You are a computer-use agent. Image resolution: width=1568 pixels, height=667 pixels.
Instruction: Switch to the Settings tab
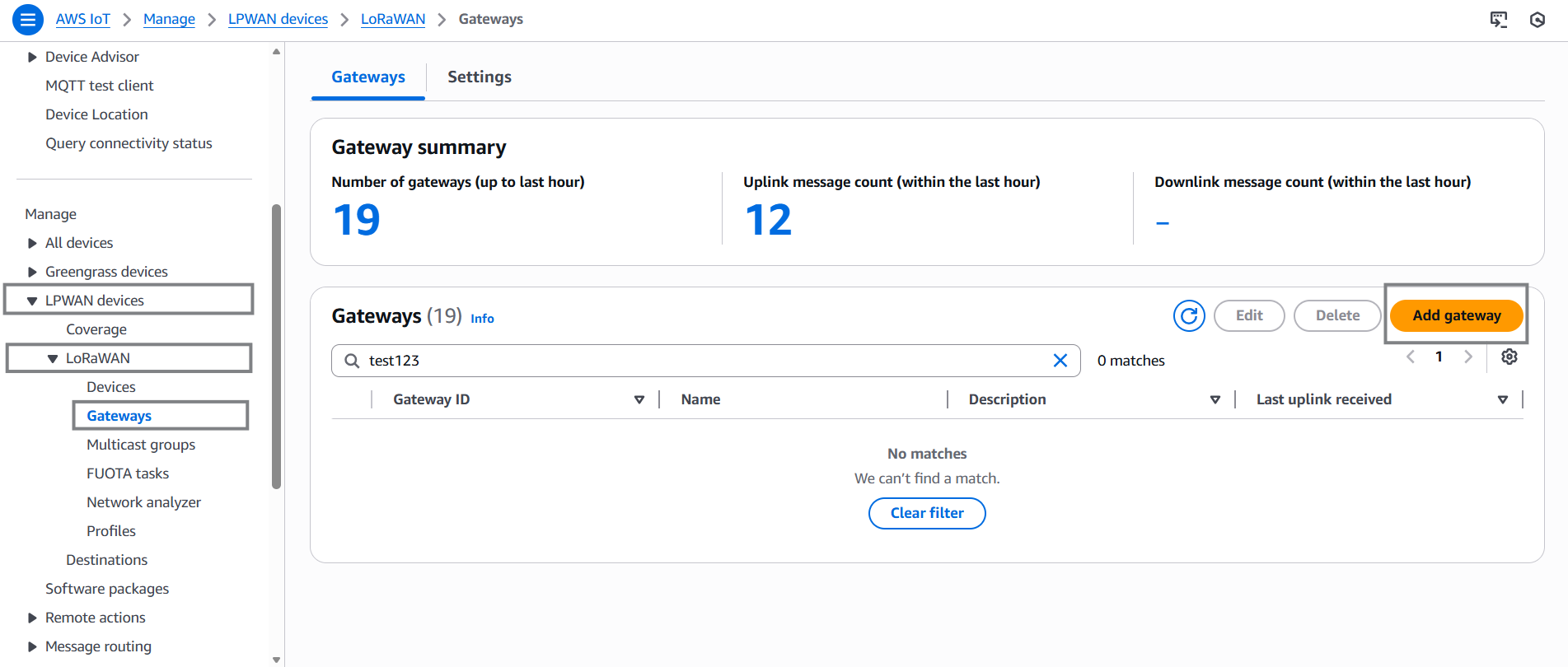480,77
